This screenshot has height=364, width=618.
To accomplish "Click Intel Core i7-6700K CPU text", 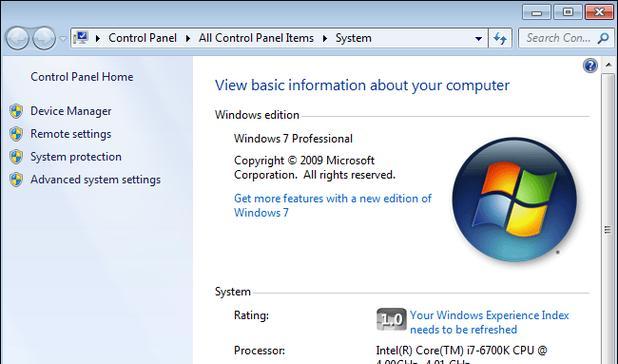I will point(462,354).
